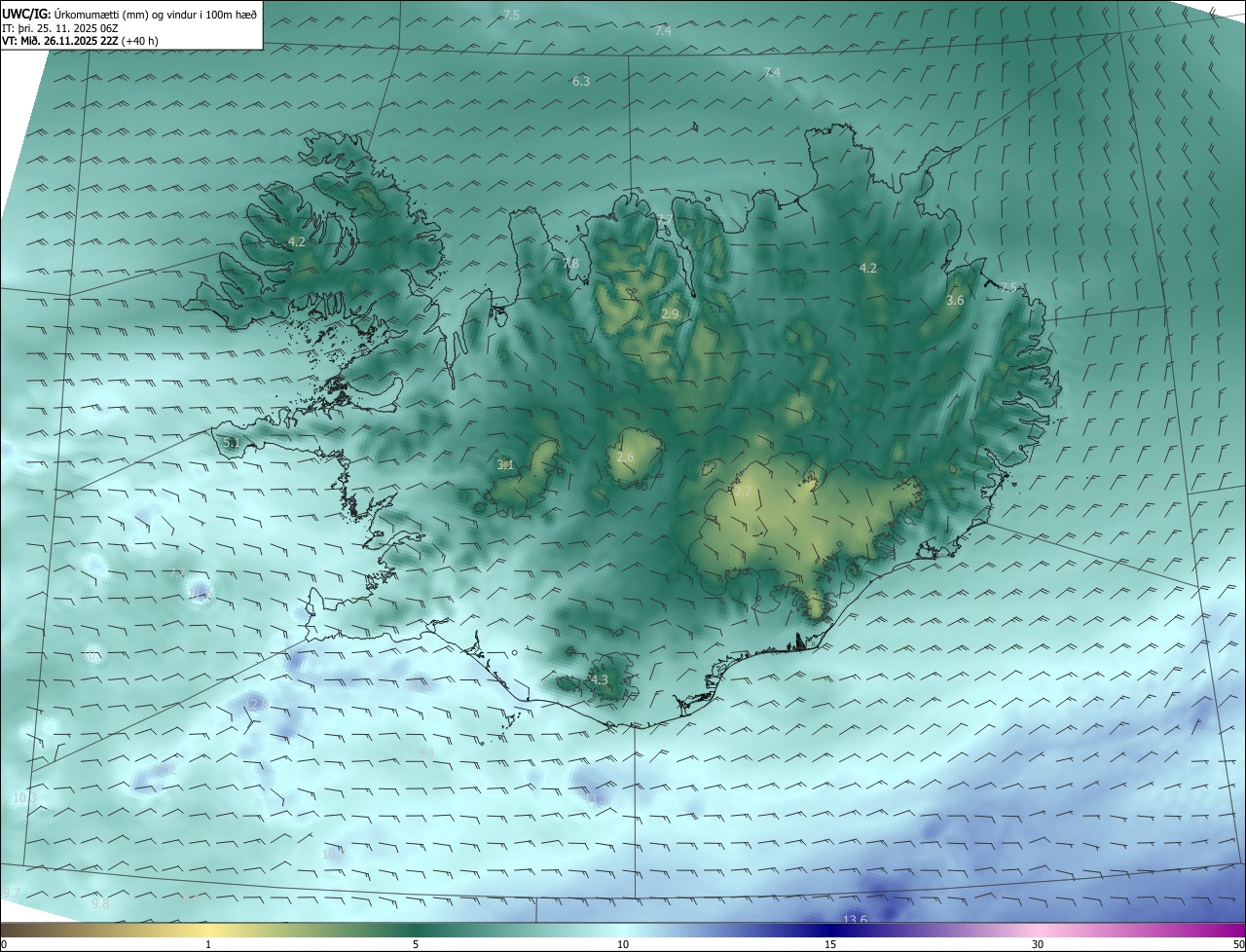Click the 3.1 value over the western glacier
Viewport: 1246px width, 952px height.
[505, 465]
